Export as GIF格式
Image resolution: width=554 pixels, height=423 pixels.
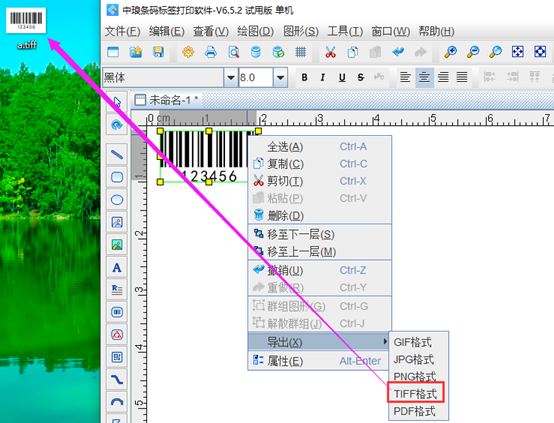click(418, 342)
